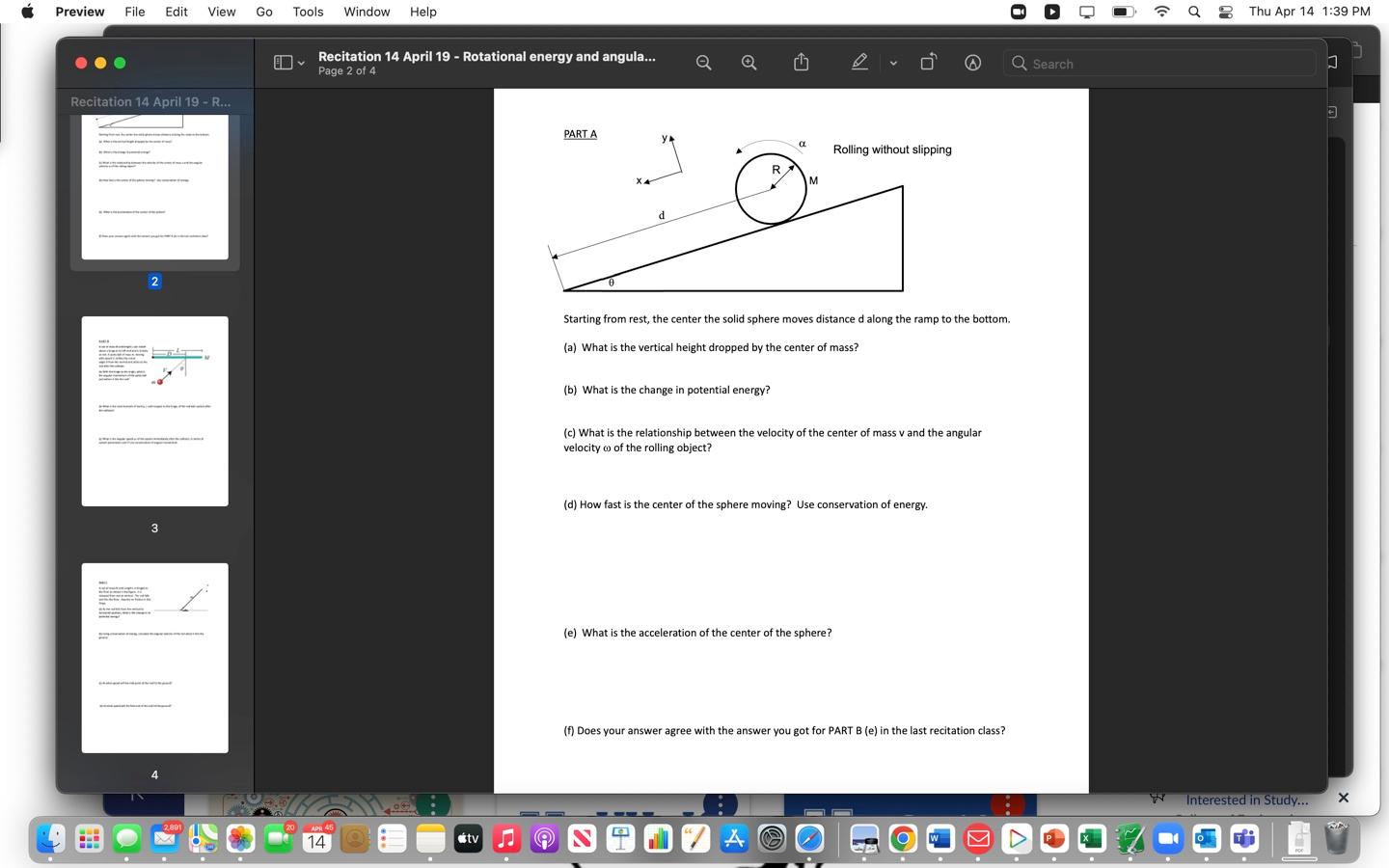Zoom in on the PDF document
Screen dimensions: 1389x868
coord(749,63)
